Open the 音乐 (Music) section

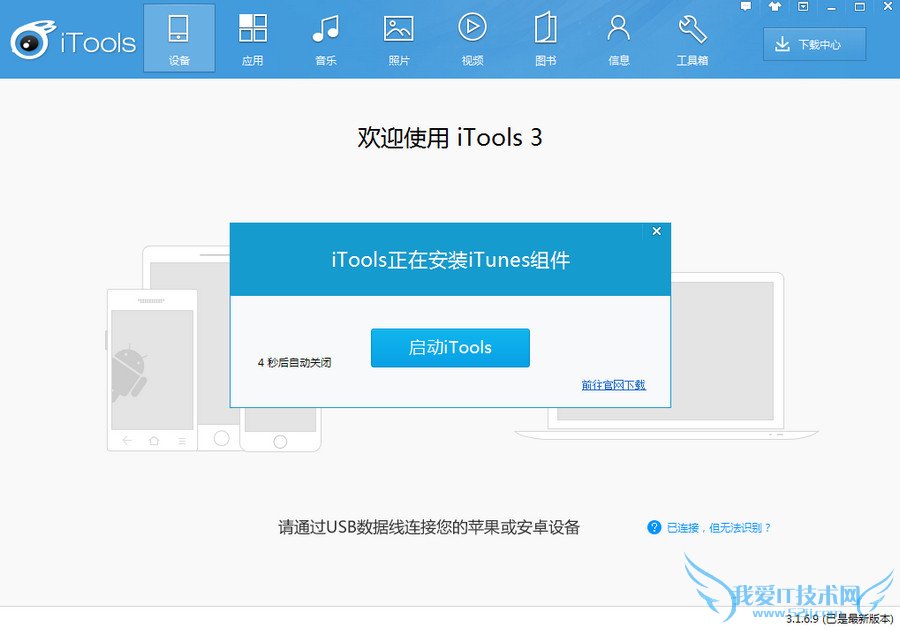(x=325, y=38)
